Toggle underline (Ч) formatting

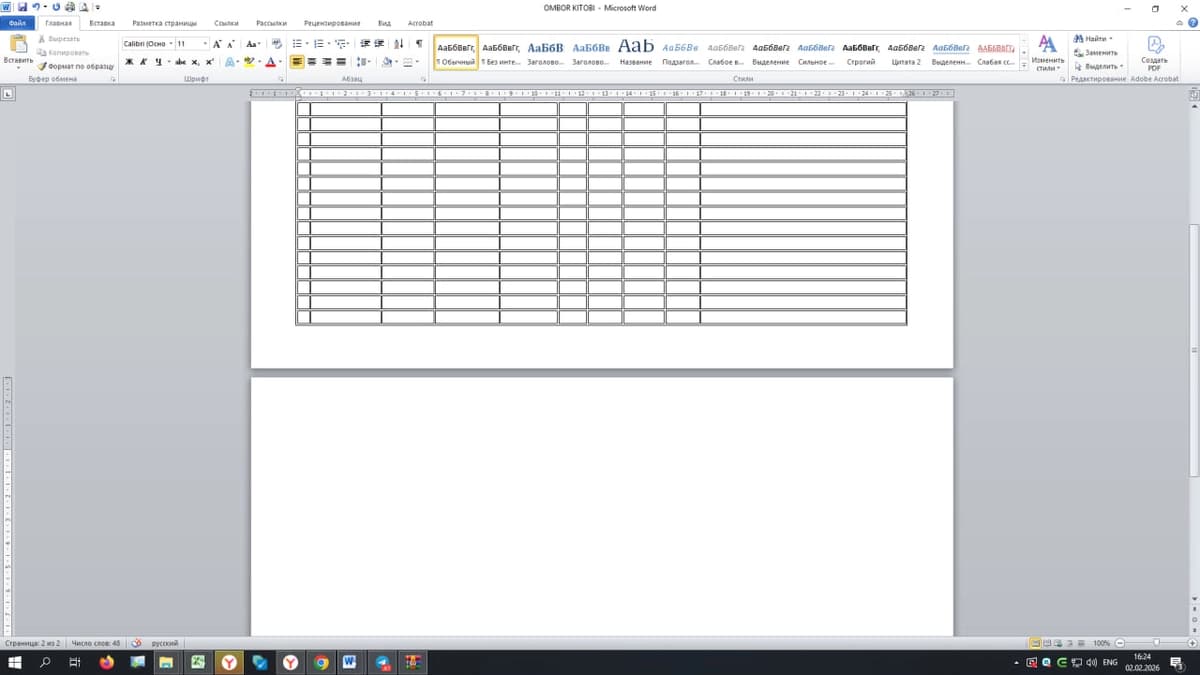coord(157,62)
